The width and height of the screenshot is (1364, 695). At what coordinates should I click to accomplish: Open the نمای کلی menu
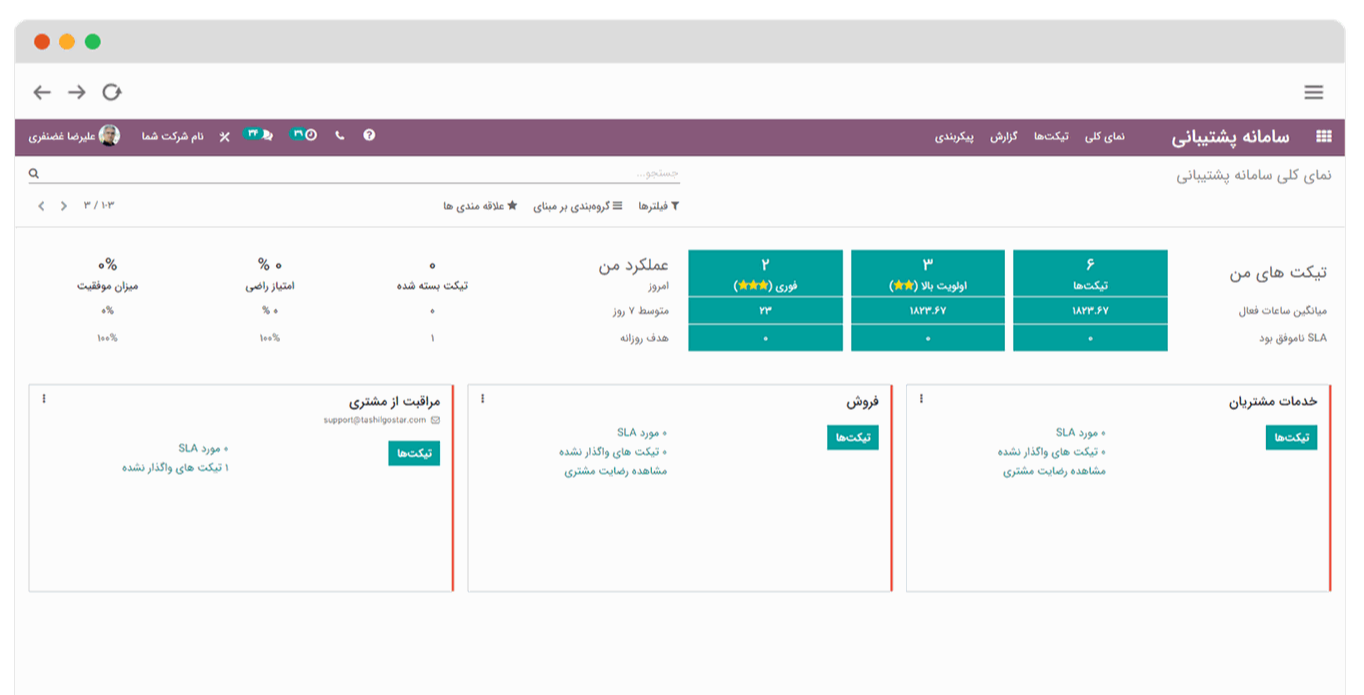(1105, 136)
